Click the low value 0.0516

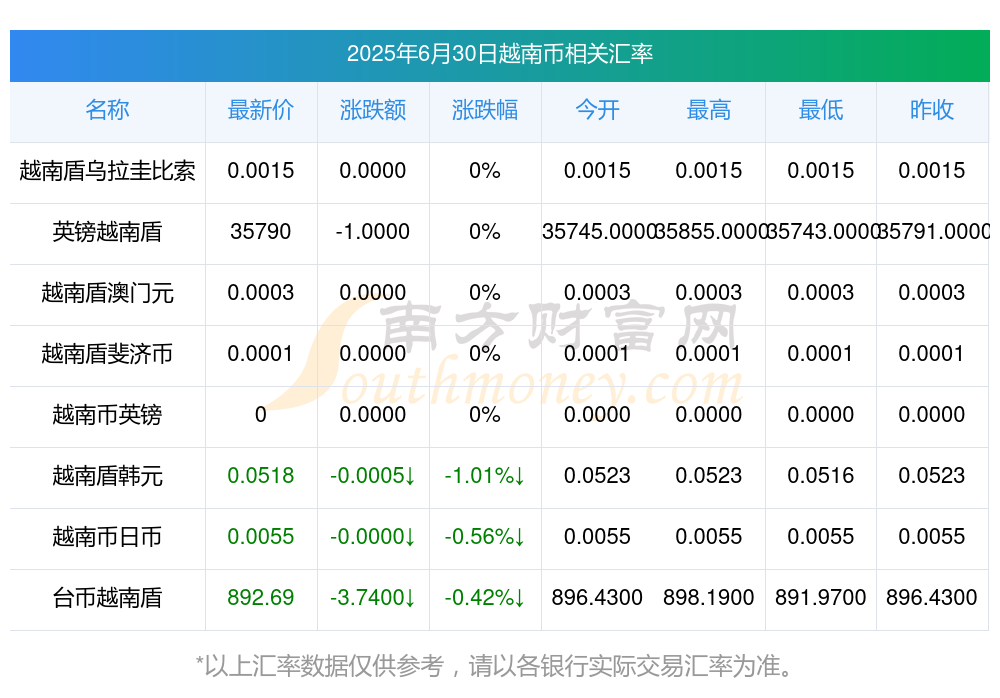click(x=821, y=476)
